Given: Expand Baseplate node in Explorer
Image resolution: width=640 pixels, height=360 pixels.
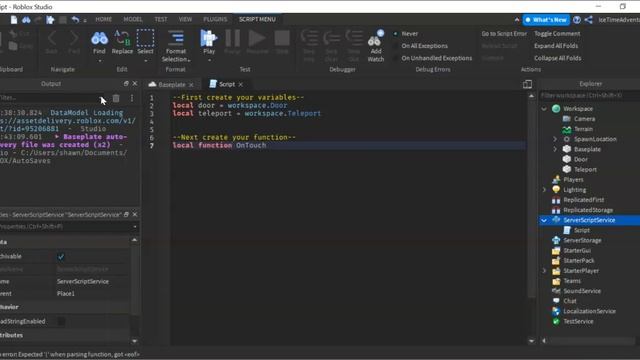Looking at the screenshot, I should coord(555,149).
